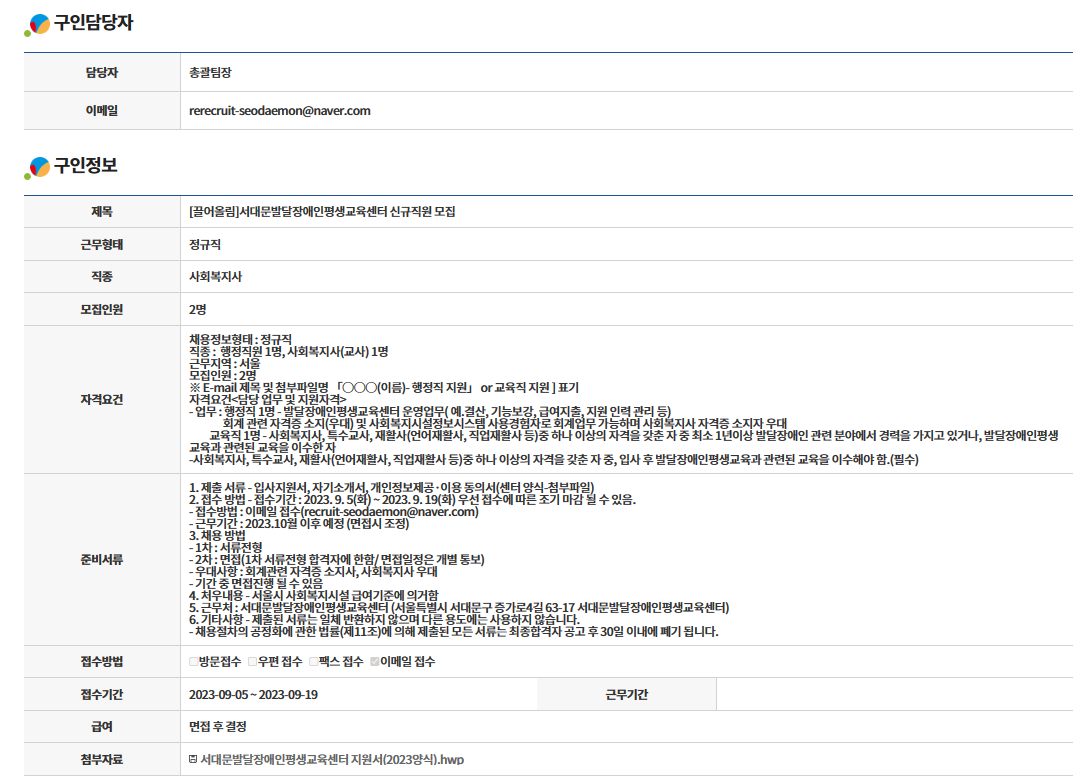Enable the 팩스 접수 checkbox
Image resolution: width=1076 pixels, height=778 pixels.
pos(314,662)
